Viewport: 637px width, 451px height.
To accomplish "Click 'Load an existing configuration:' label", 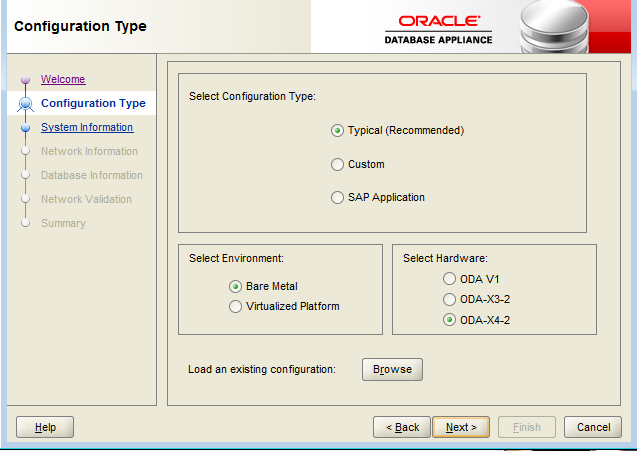I will pos(262,369).
